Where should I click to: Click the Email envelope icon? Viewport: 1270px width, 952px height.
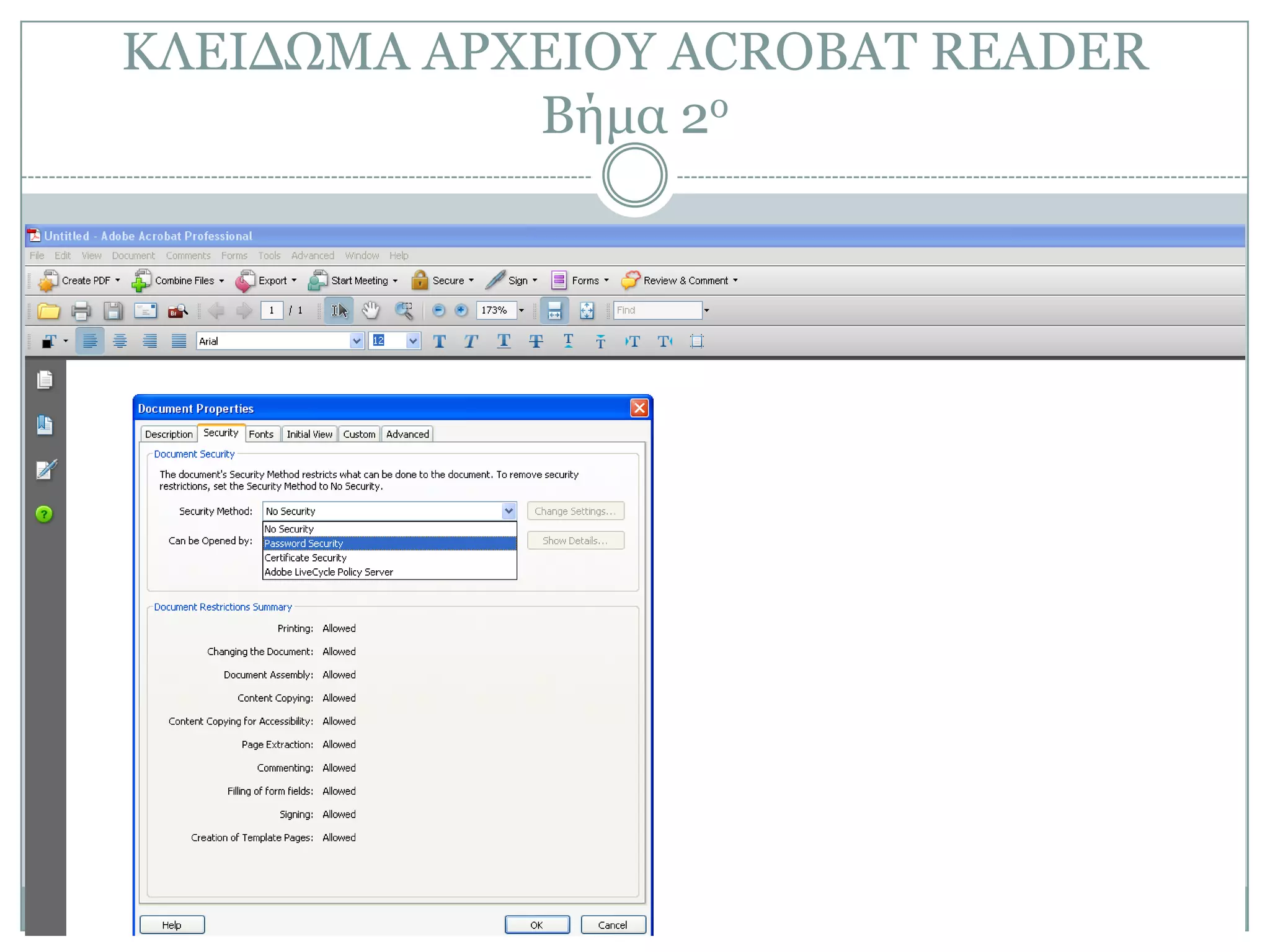pos(145,311)
